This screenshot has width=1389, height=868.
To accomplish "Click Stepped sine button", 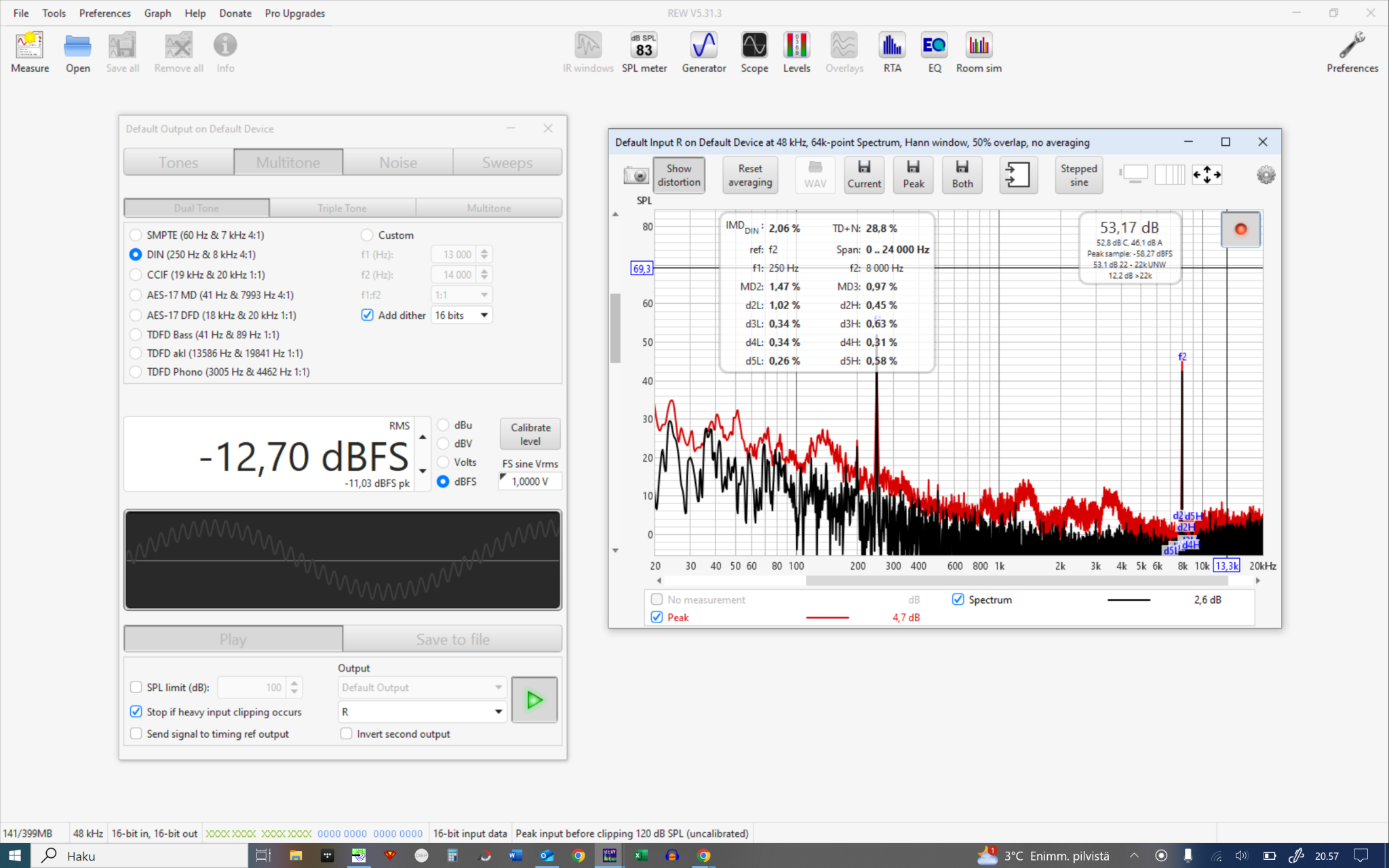I will [x=1078, y=175].
